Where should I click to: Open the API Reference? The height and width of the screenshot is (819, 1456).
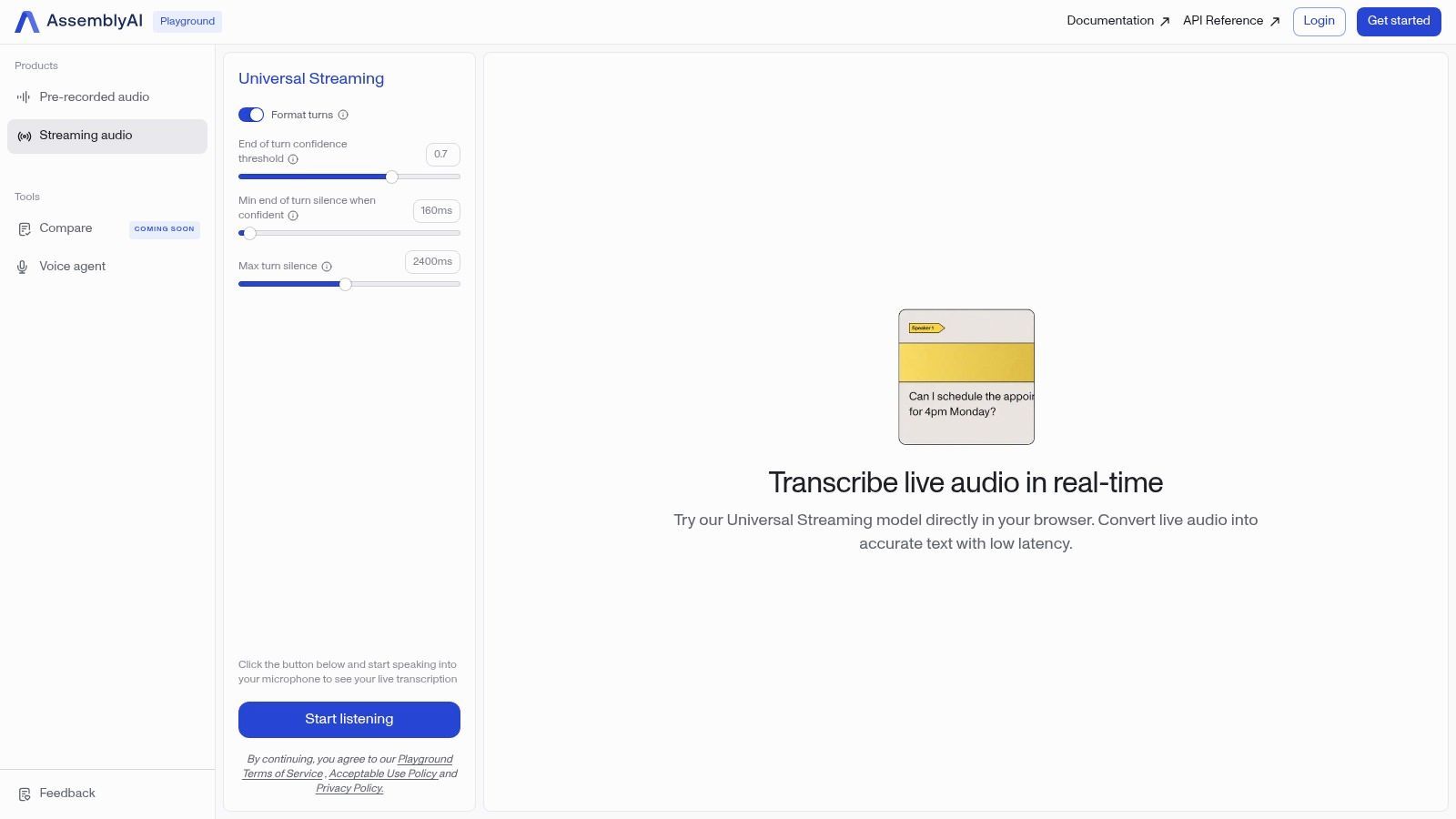tap(1222, 21)
